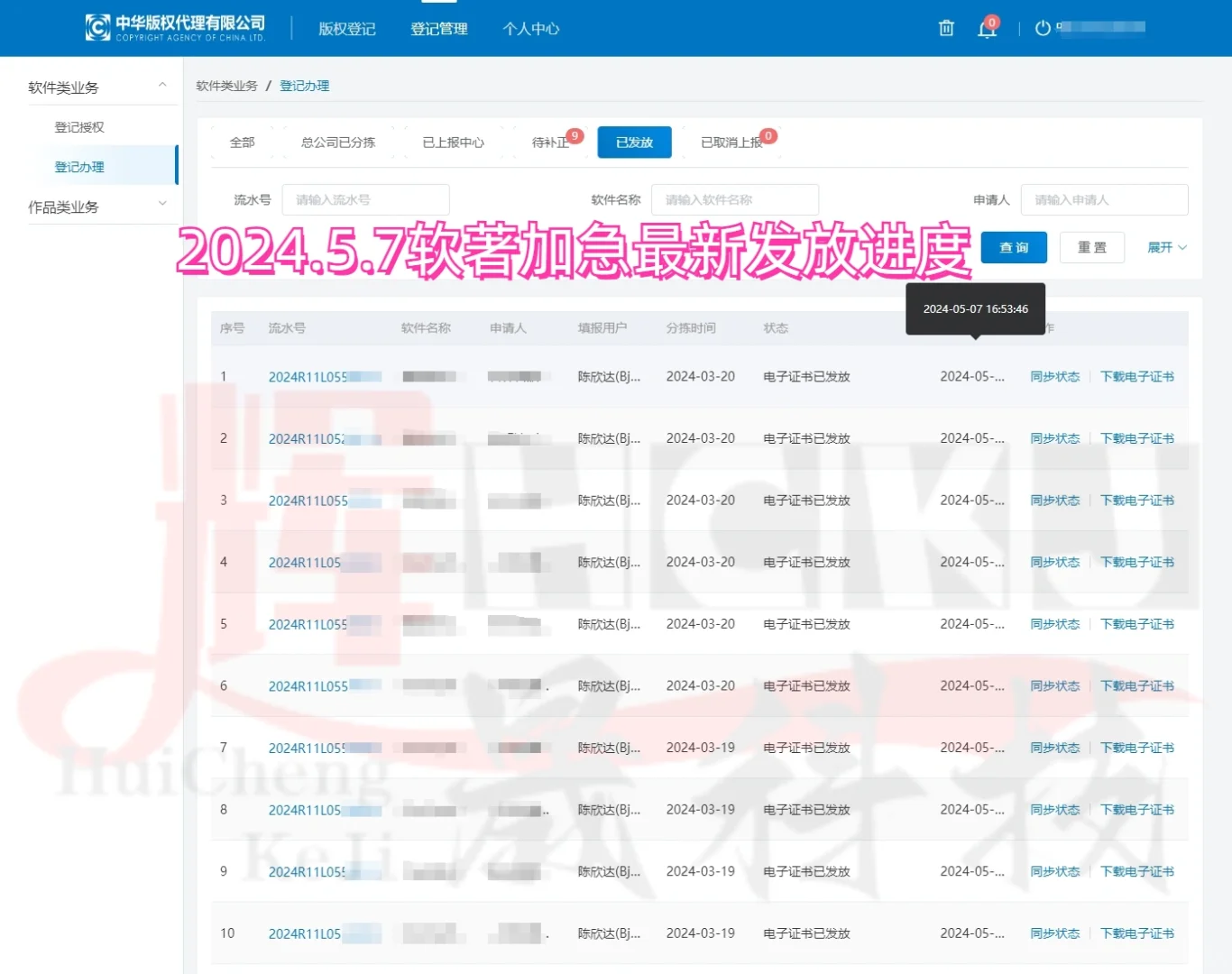This screenshot has width=1232, height=974.
Task: Select 登记授权 in the left sidebar
Action: pos(78,126)
